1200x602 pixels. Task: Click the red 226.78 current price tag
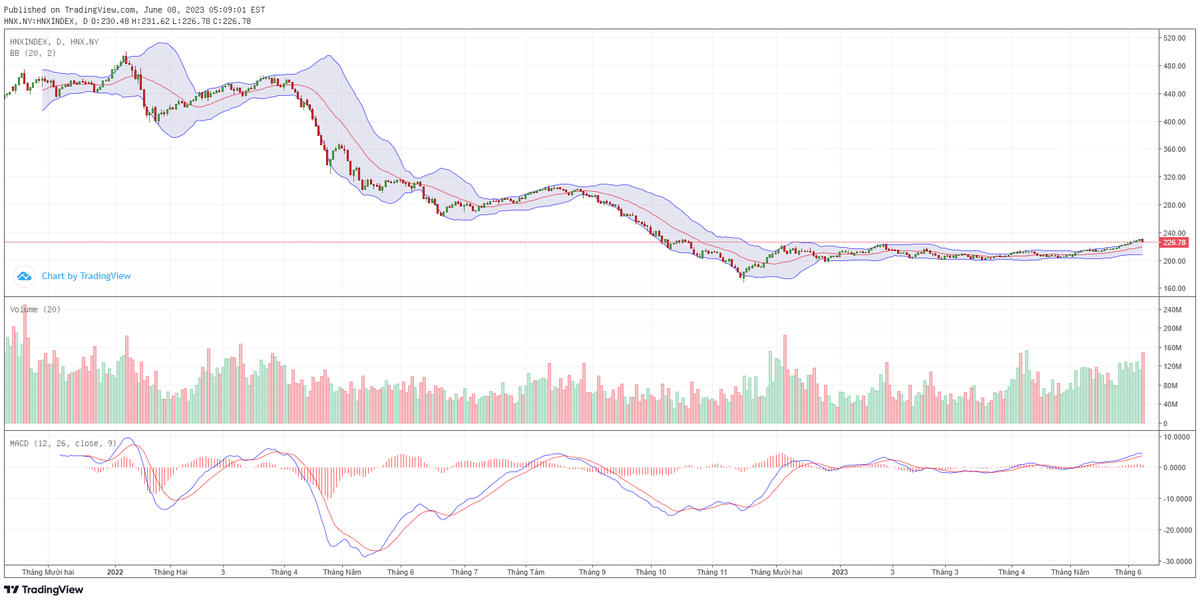coord(1173,242)
